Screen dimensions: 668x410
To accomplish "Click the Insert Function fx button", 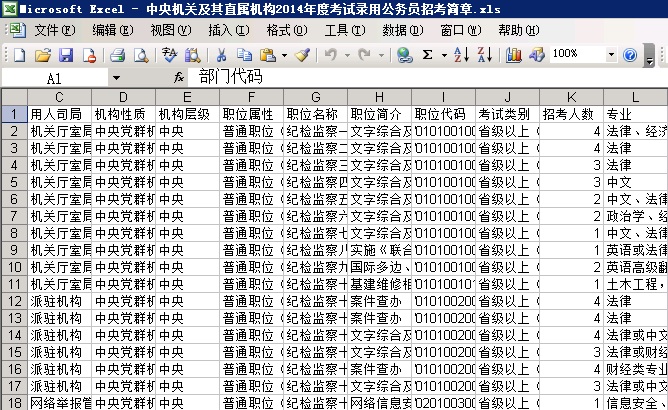I will pos(180,77).
